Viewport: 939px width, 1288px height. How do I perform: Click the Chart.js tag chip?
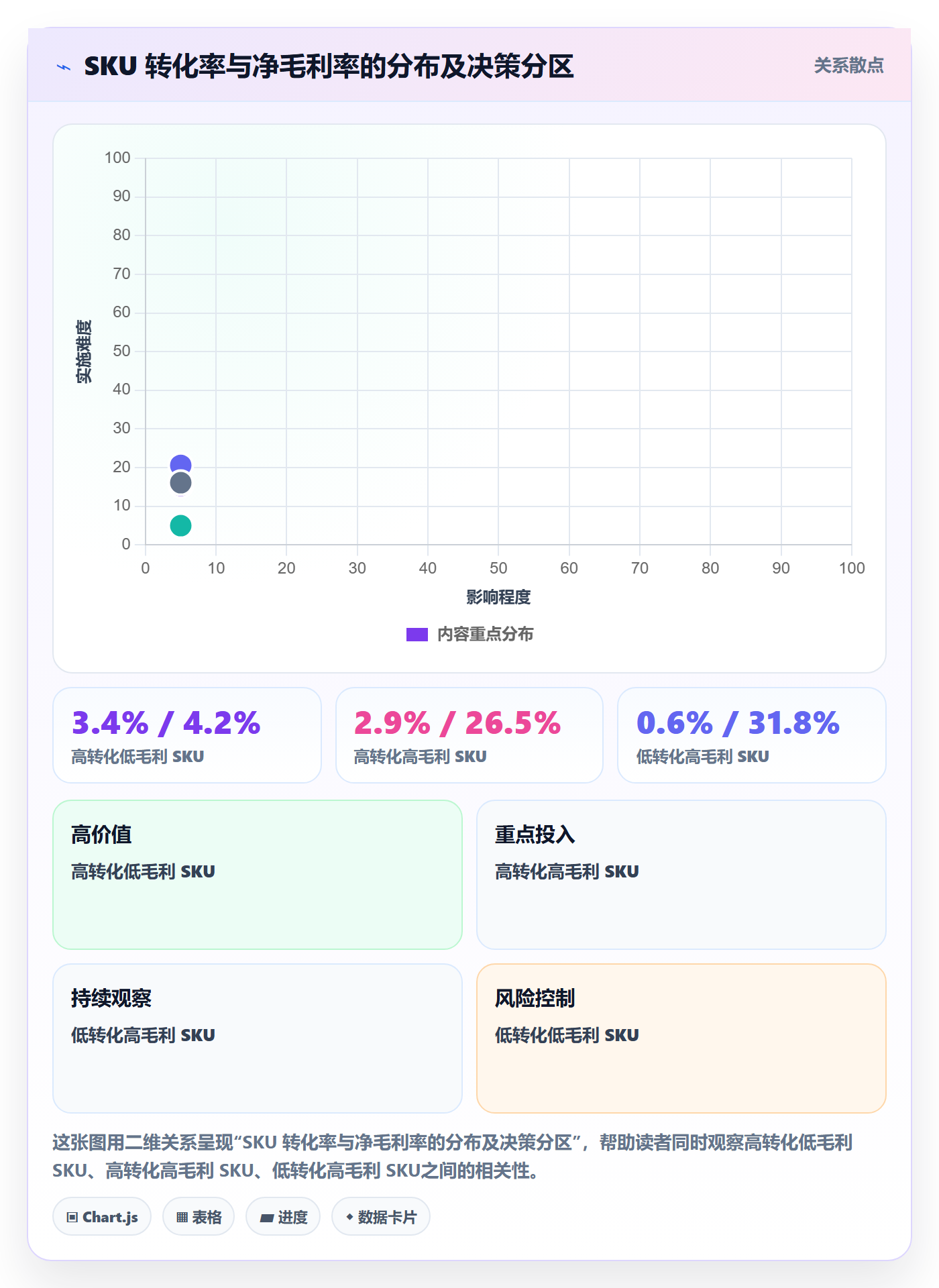pos(102,1217)
